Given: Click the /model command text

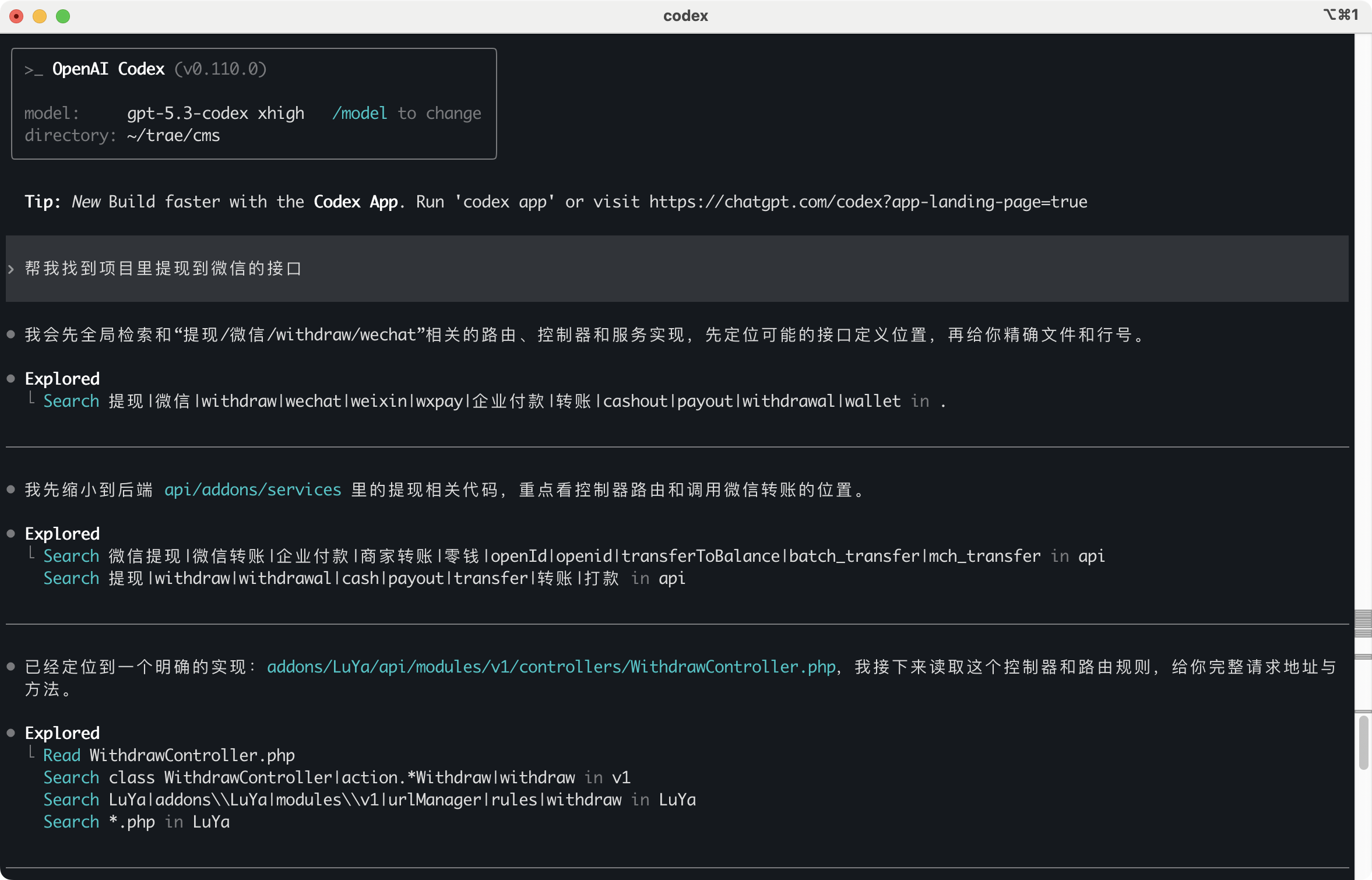Looking at the screenshot, I should [x=360, y=113].
